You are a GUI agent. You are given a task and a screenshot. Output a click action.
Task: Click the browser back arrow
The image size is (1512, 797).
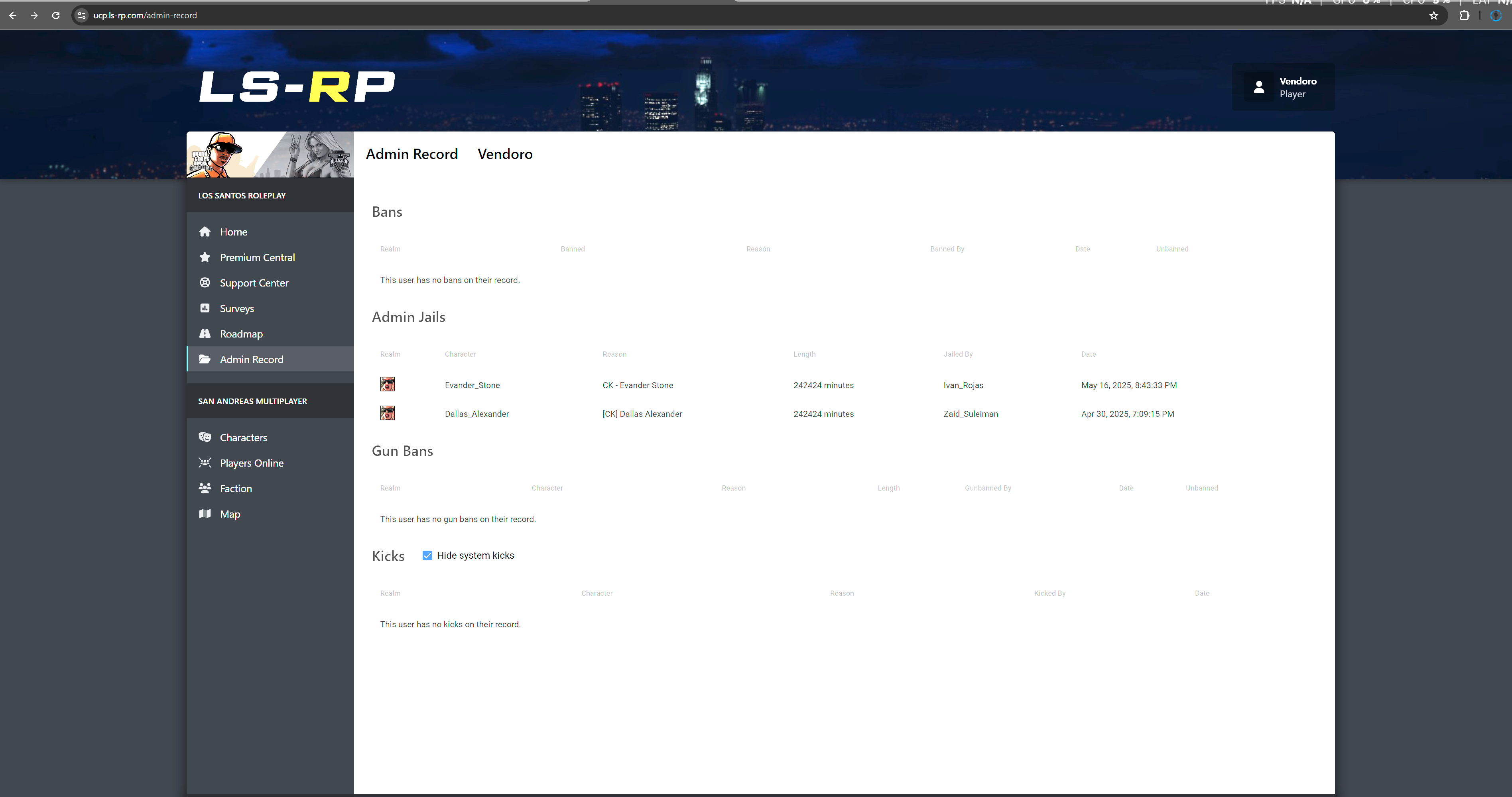pyautogui.click(x=13, y=15)
